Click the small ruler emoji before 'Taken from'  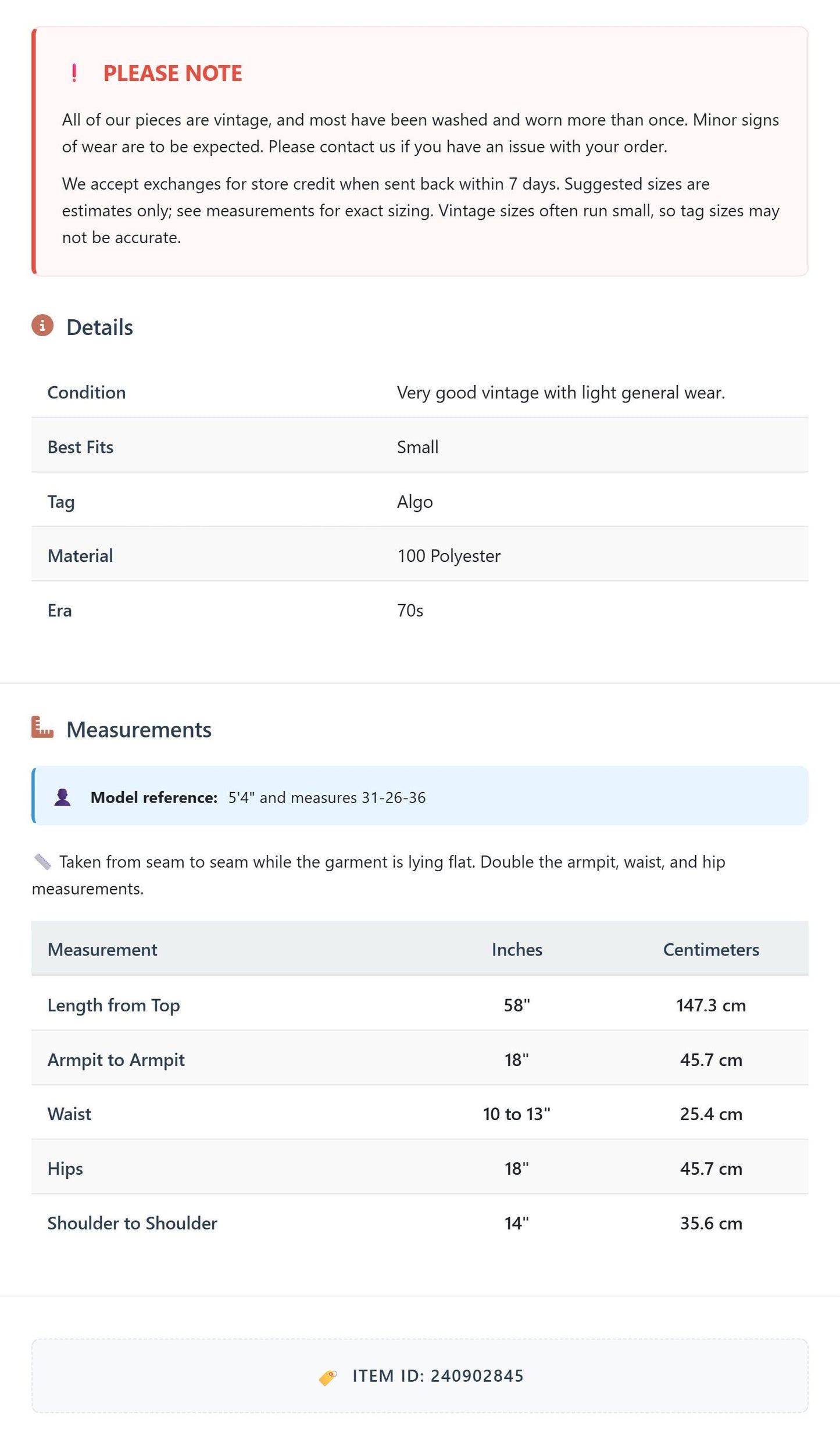[42, 862]
